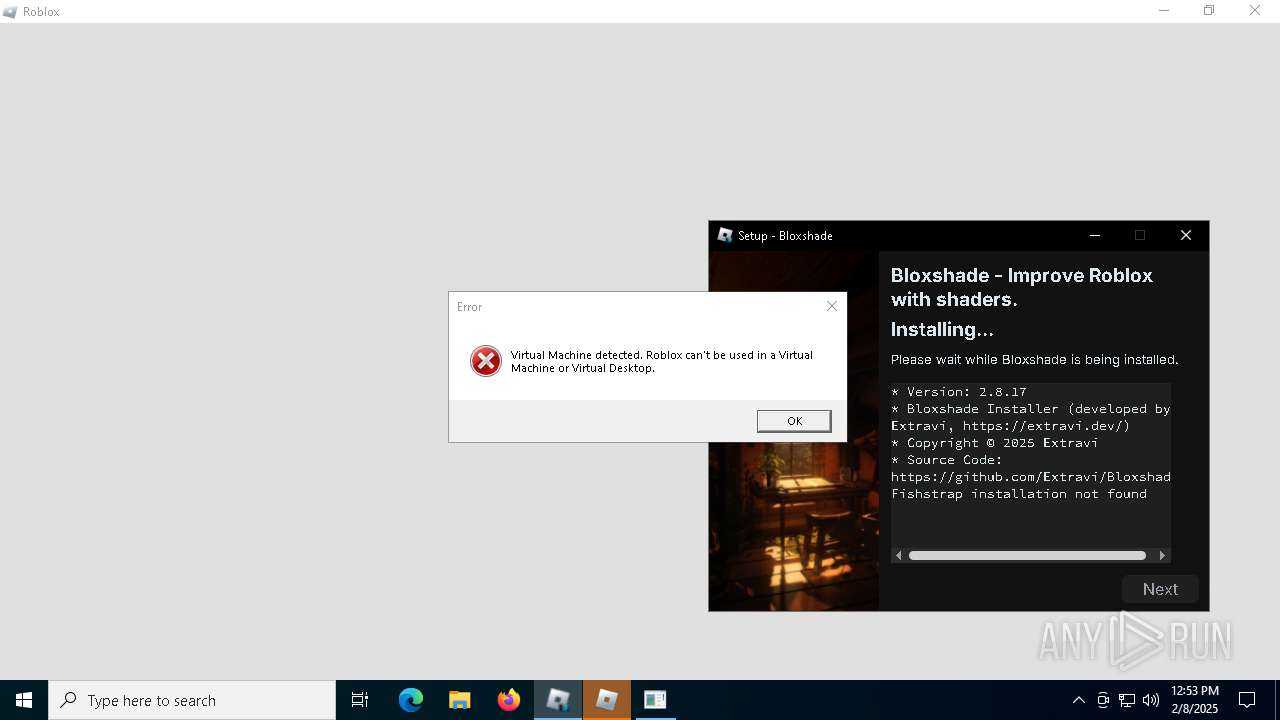Minimize the Bloxshade setup window

point(1095,235)
